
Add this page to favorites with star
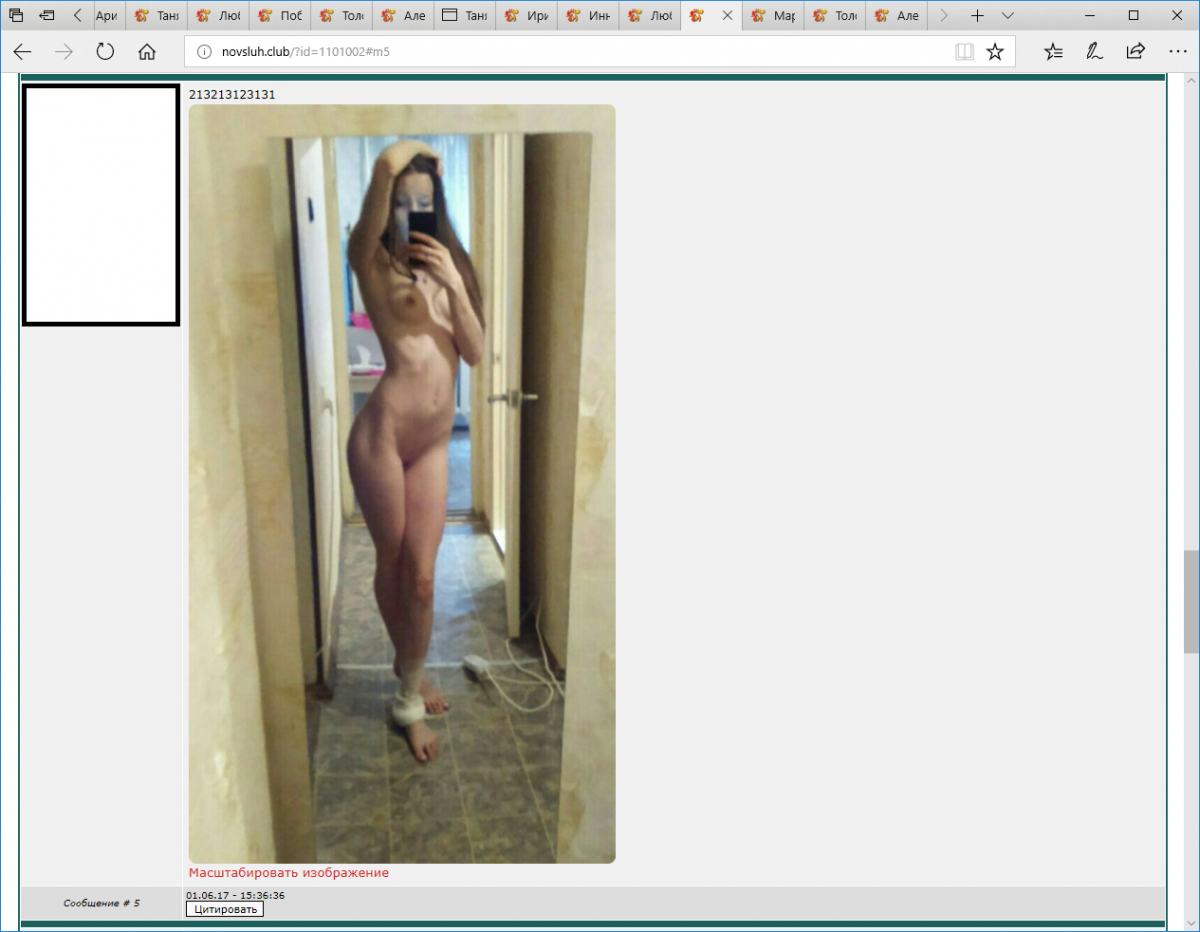995,52
